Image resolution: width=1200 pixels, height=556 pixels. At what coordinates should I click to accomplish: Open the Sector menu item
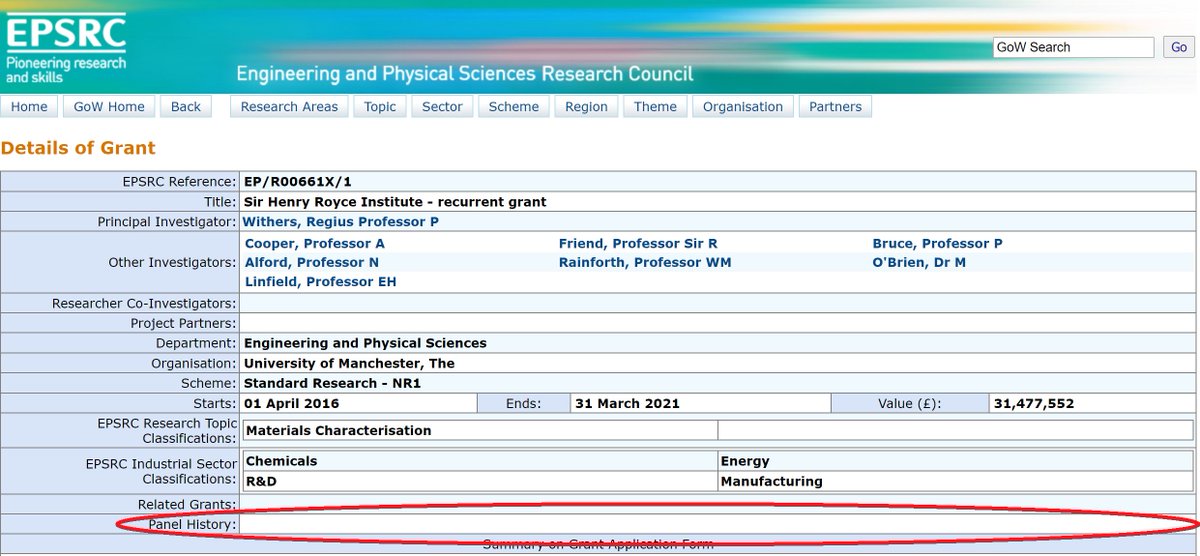coord(442,107)
